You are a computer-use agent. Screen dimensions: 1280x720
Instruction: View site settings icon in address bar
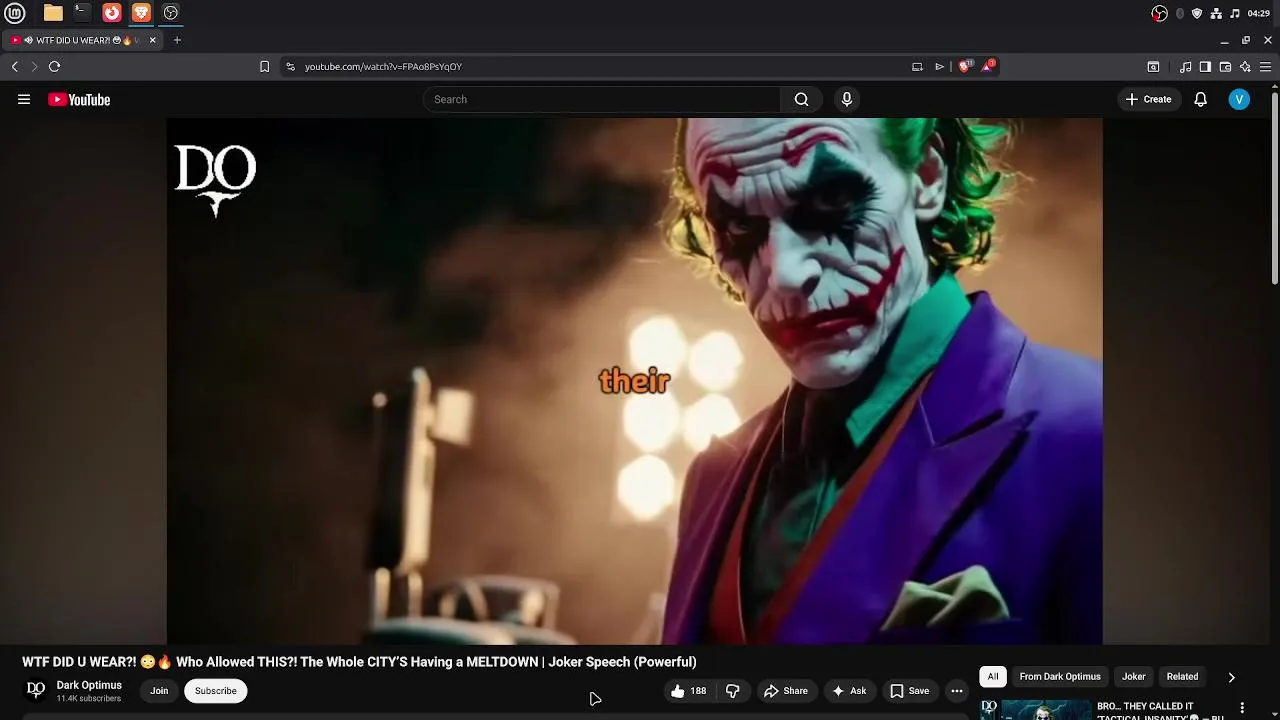(290, 66)
